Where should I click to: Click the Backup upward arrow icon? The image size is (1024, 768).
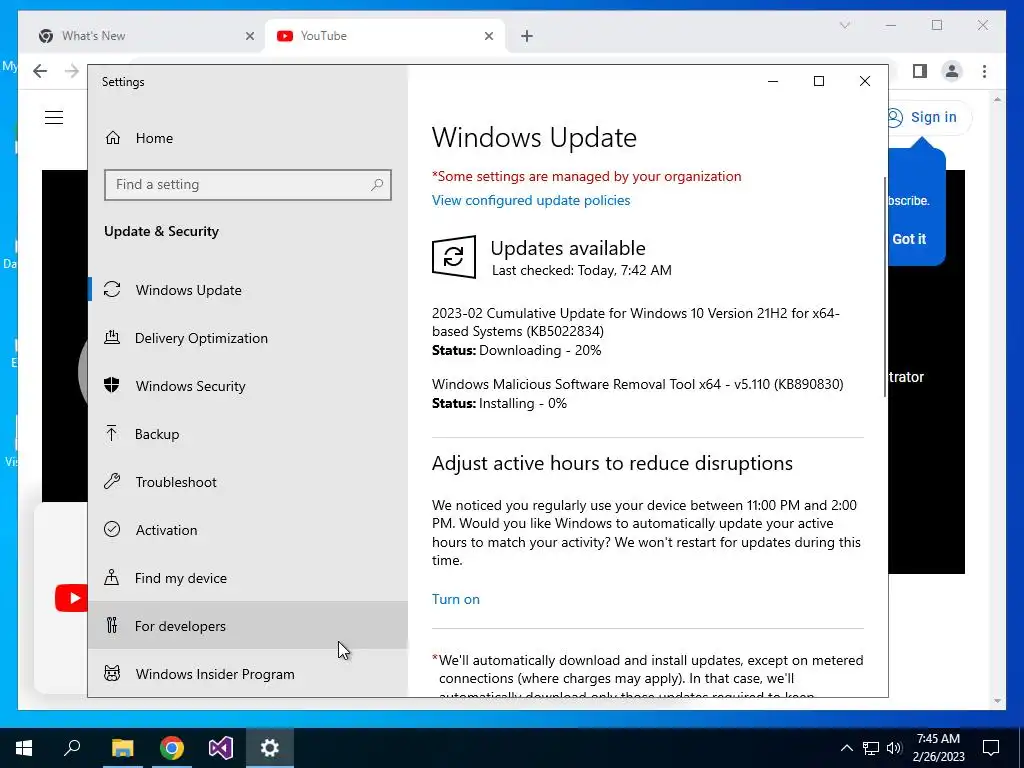coord(112,433)
